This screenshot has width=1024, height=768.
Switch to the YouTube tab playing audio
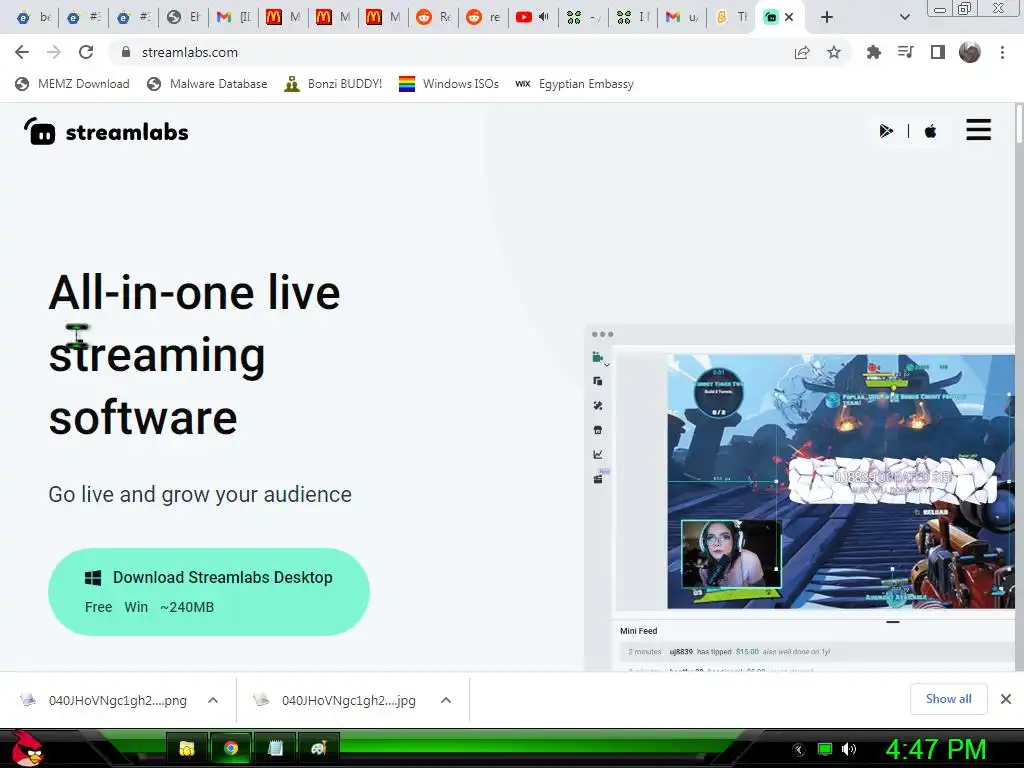tap(533, 17)
